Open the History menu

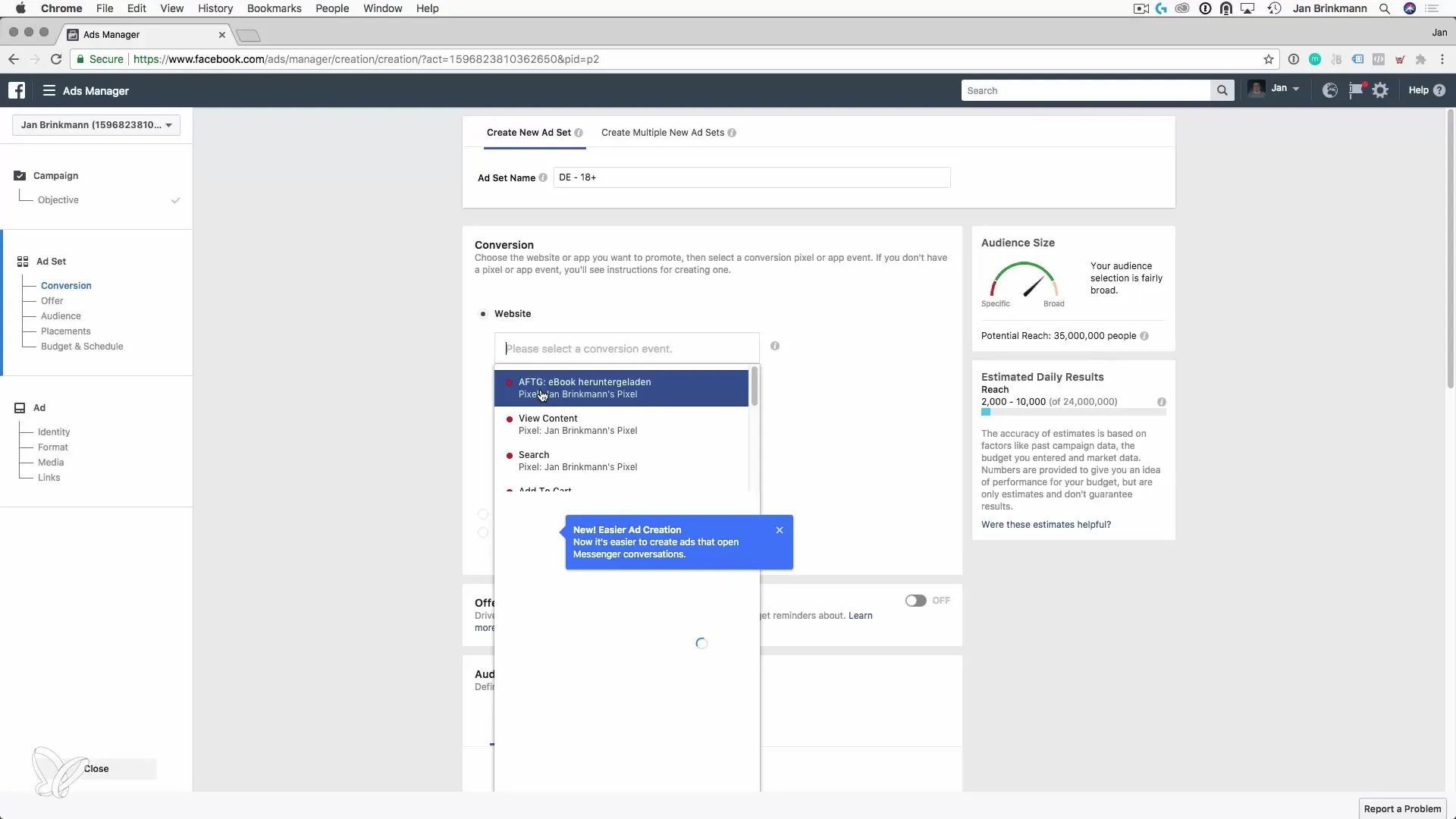(x=215, y=8)
